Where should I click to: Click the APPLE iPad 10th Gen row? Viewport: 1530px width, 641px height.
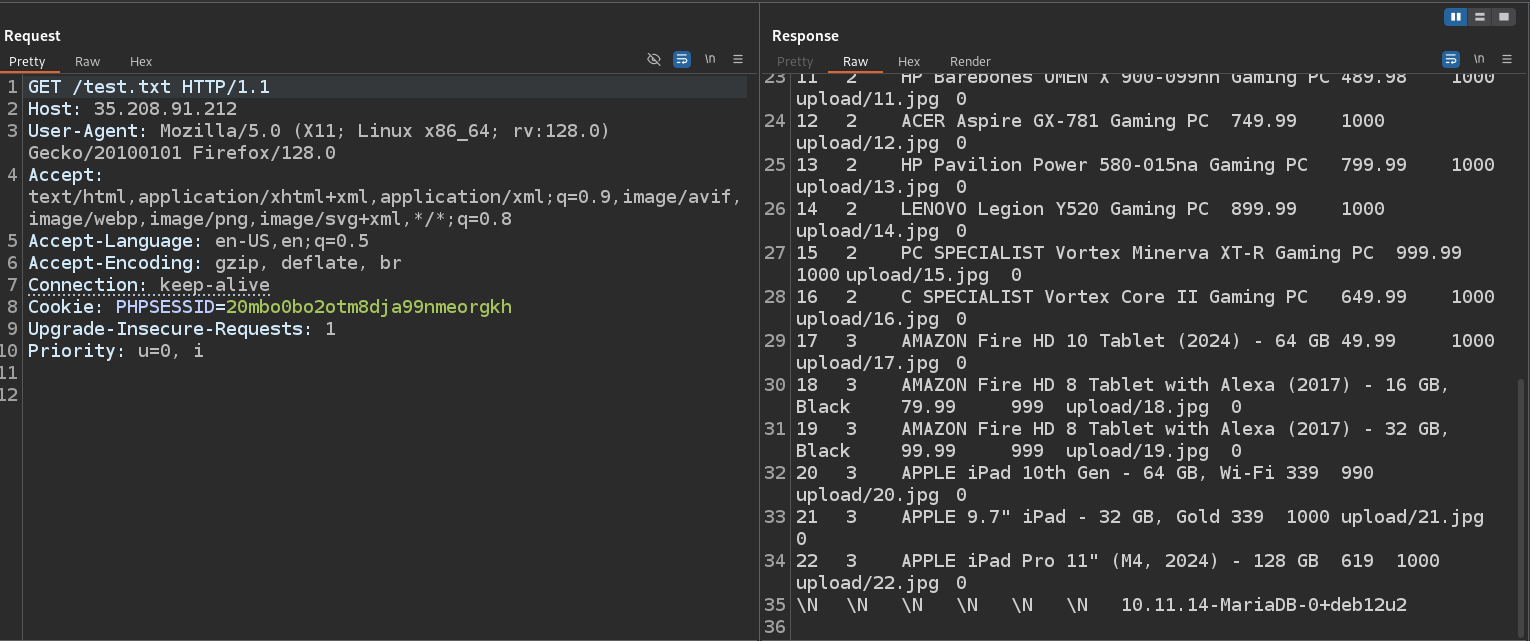point(1085,483)
